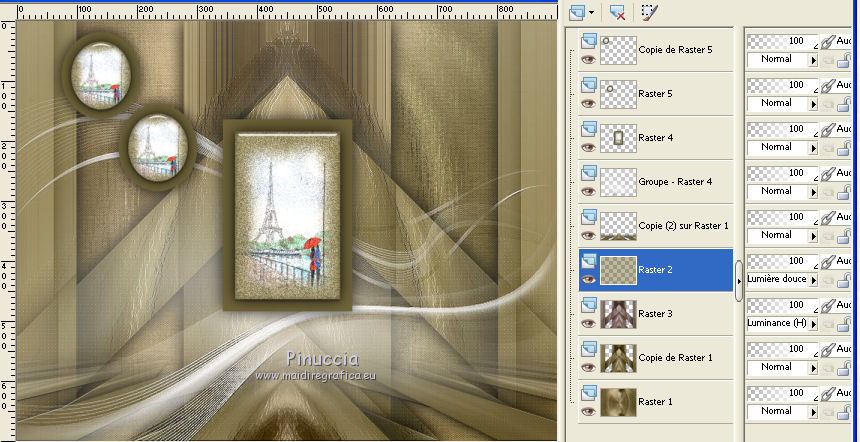Click the New Raster Layer icon

pyautogui.click(x=577, y=12)
